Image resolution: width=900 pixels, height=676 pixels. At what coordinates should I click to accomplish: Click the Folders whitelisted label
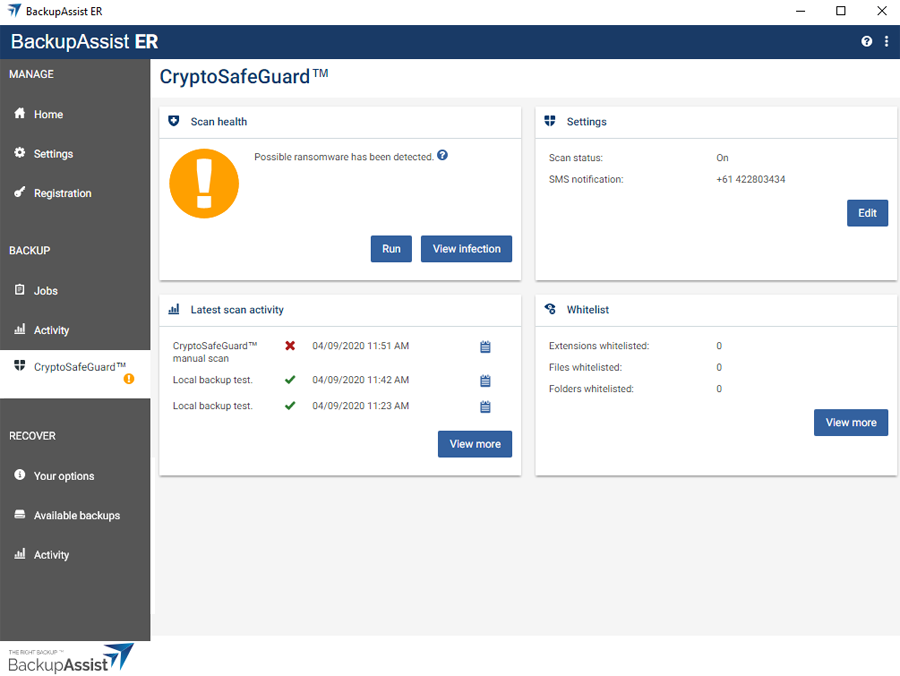click(591, 388)
